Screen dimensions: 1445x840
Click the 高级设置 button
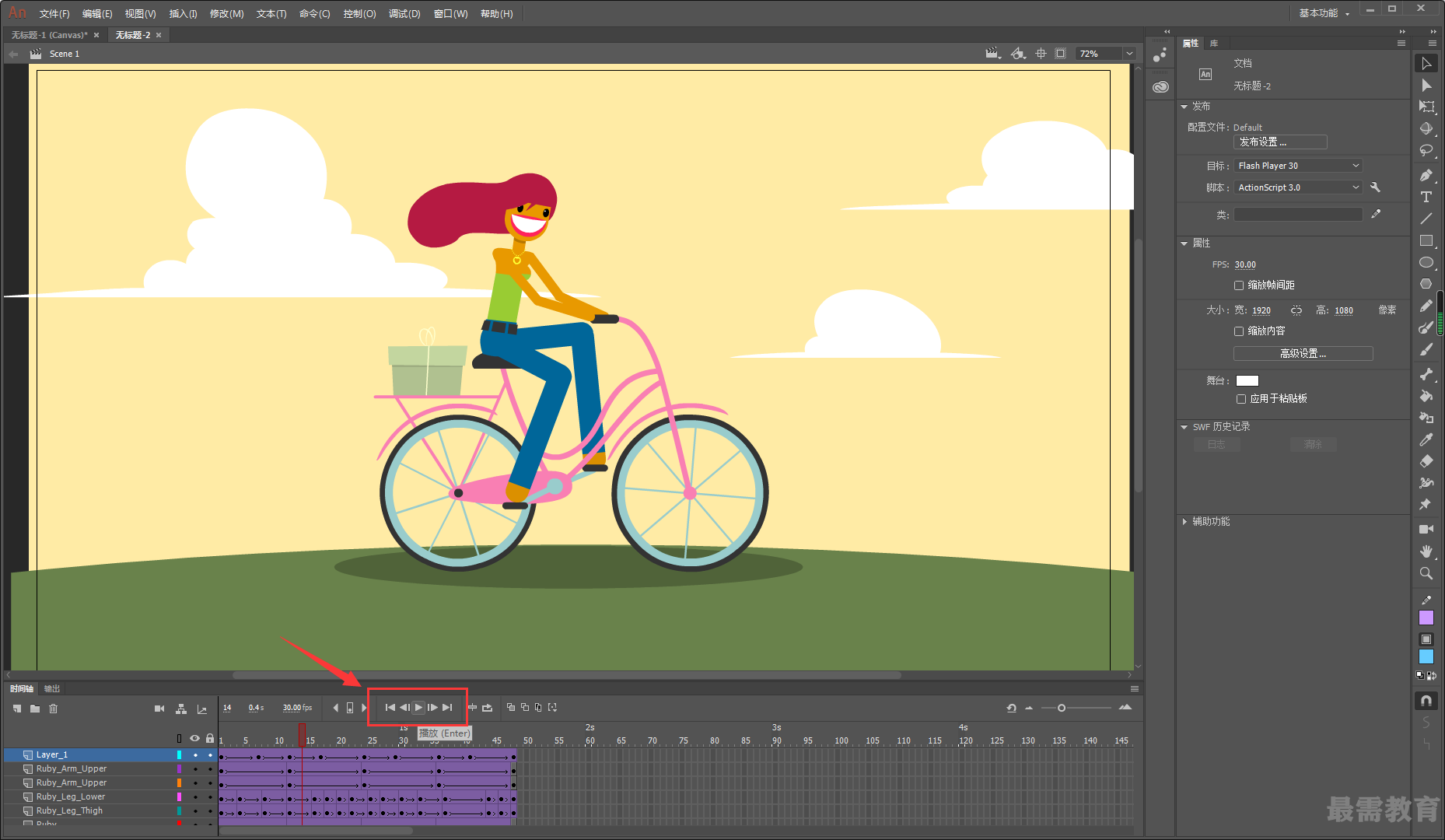pyautogui.click(x=1303, y=354)
